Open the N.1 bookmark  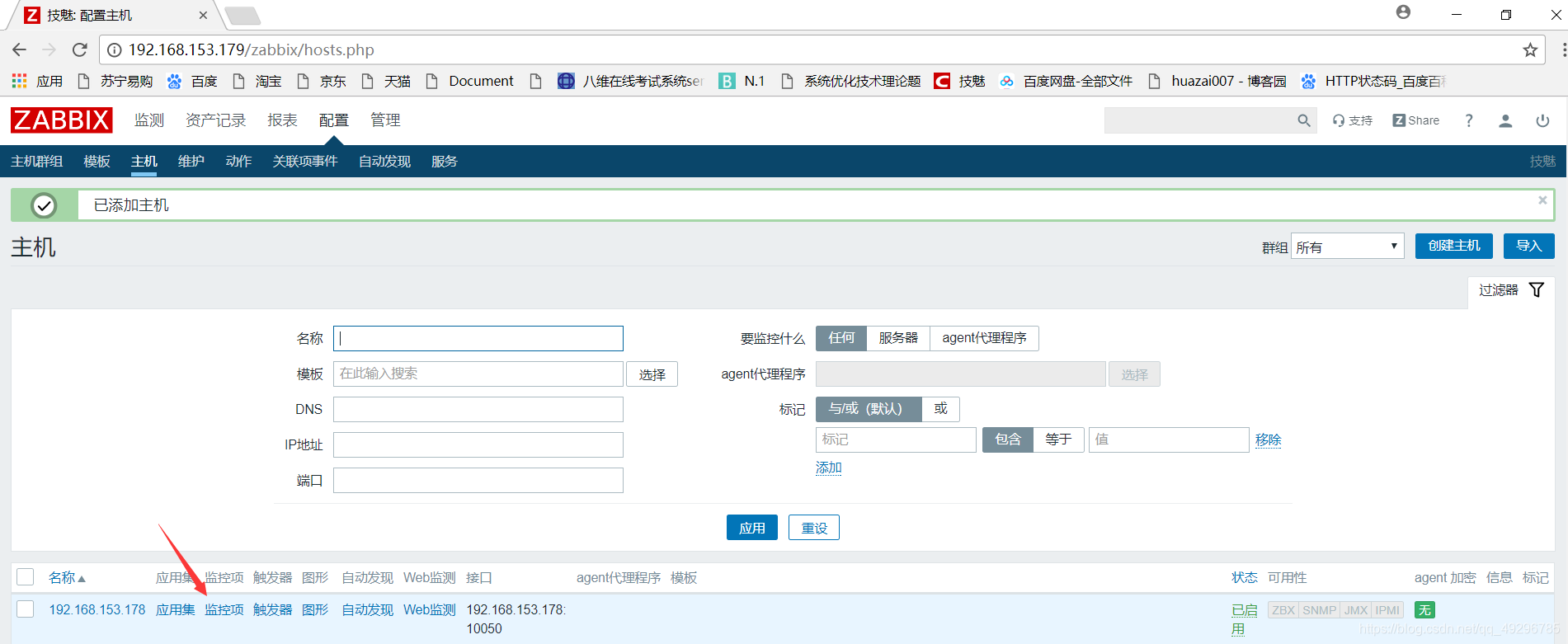point(742,81)
